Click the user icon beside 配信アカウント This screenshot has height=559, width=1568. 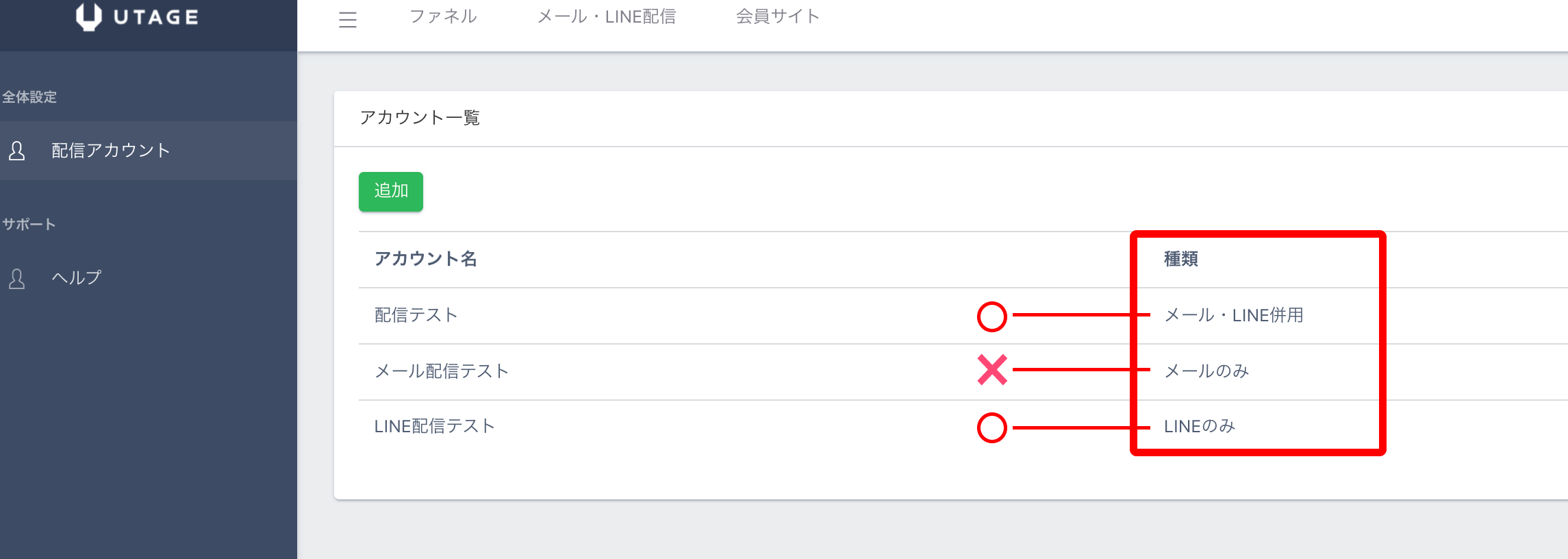pyautogui.click(x=17, y=151)
